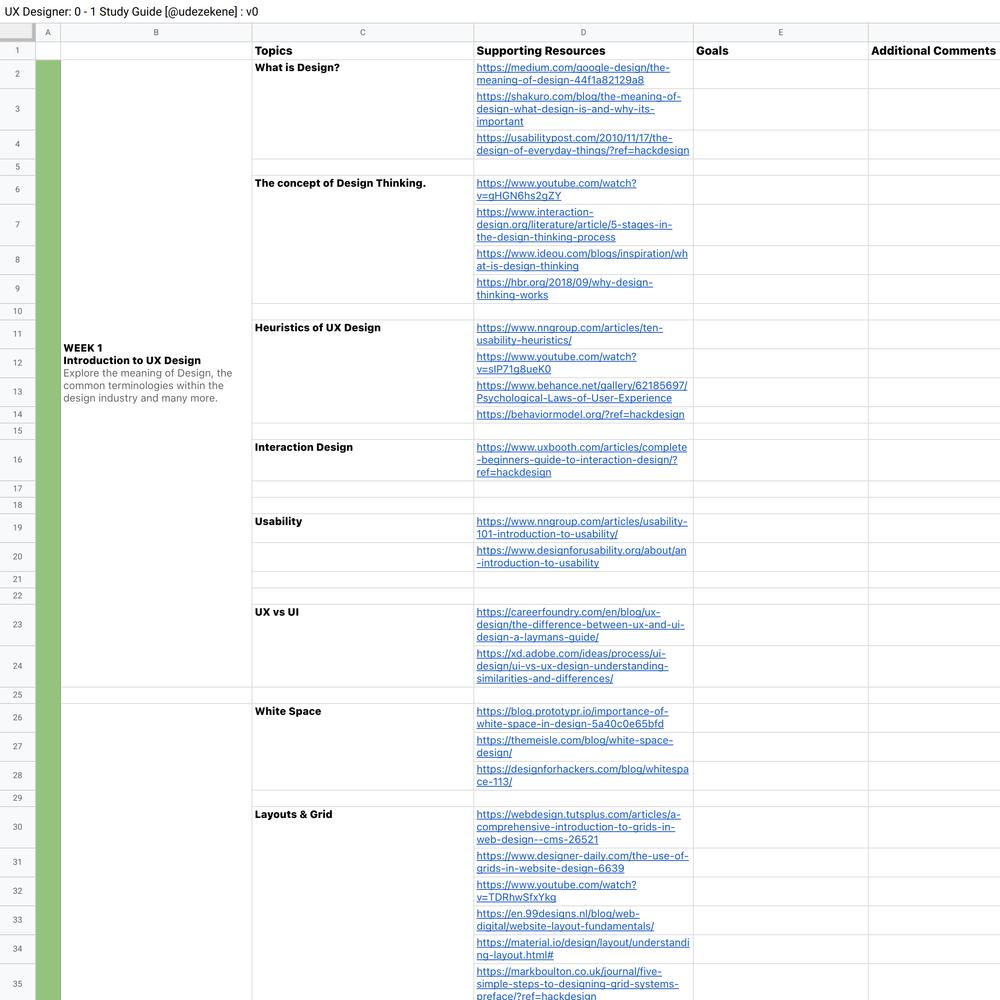The width and height of the screenshot is (1000, 1000).
Task: Open the xd.adobe.com ui-vs-ux-design link
Action: (x=572, y=666)
